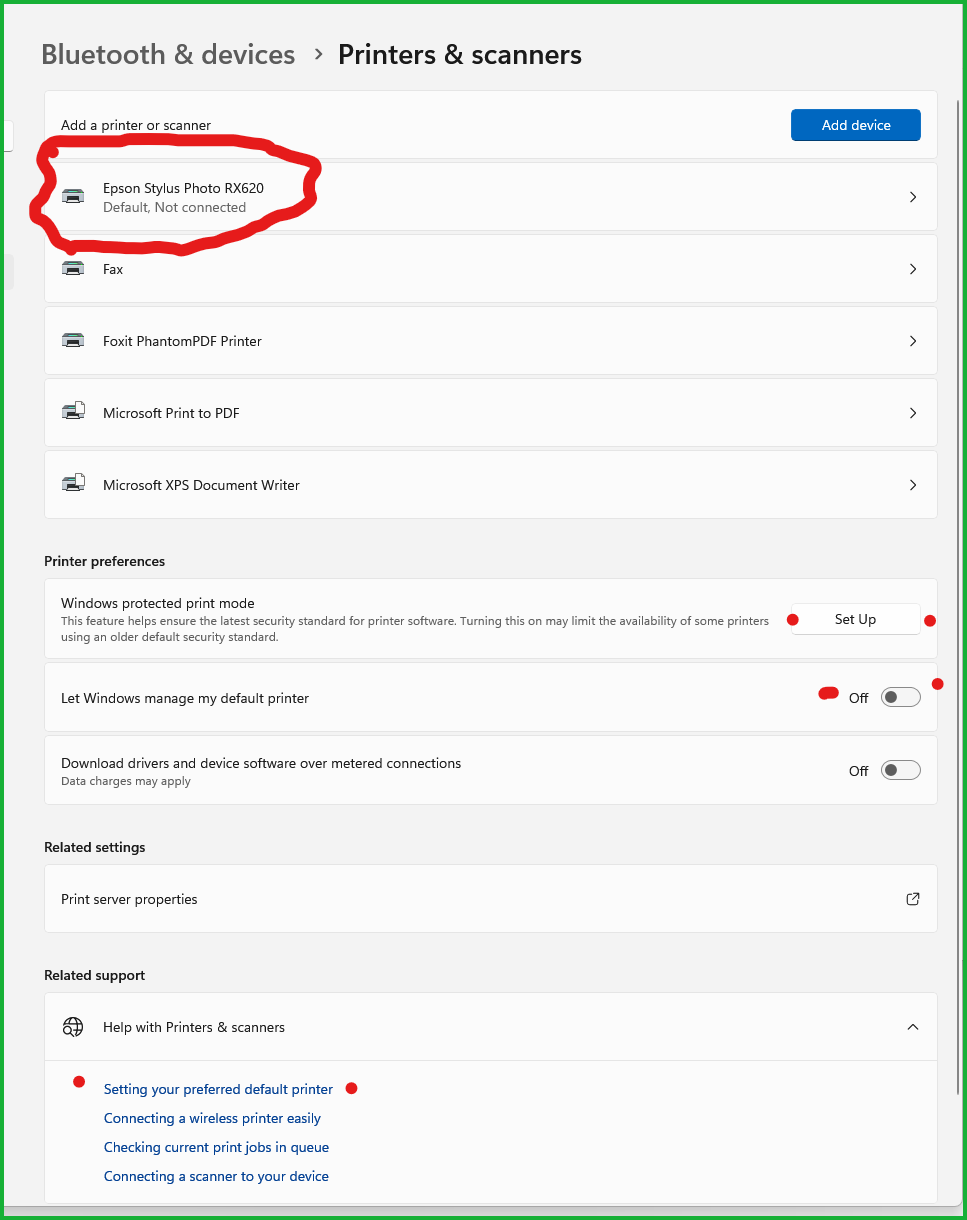Click the globe icon beside Help with Printers

(x=73, y=1027)
